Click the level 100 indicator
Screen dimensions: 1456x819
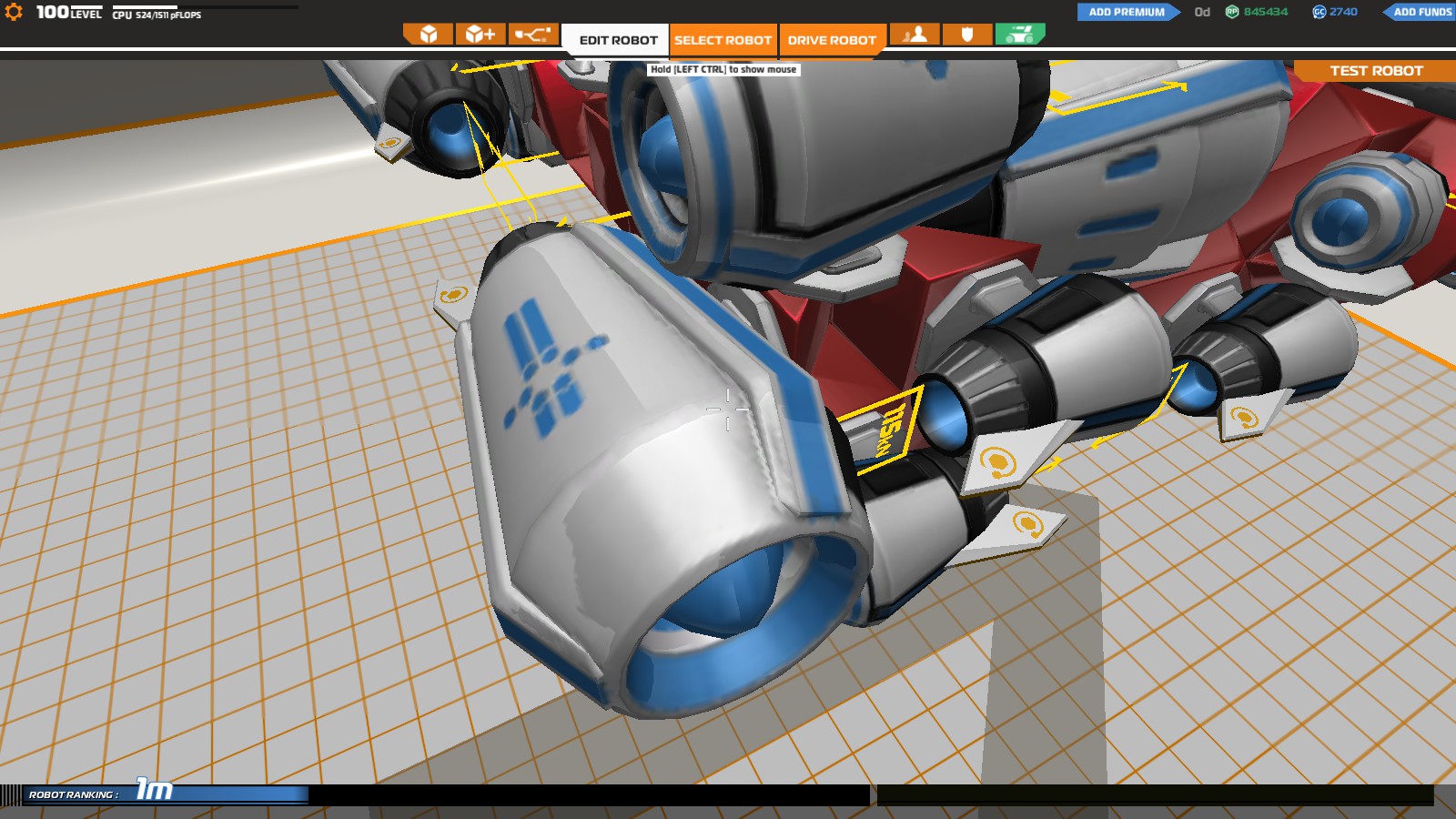pos(68,12)
